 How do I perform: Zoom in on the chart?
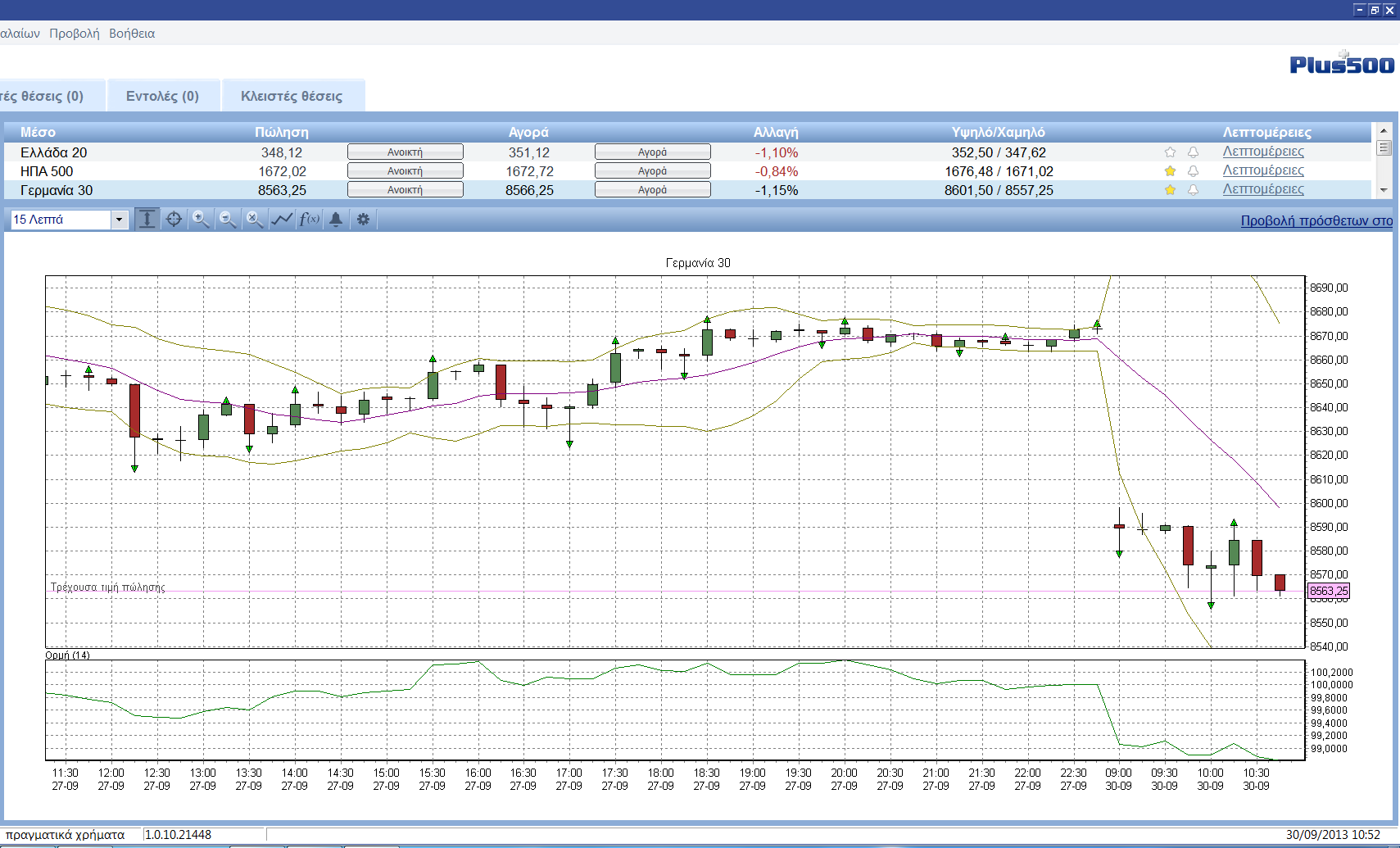(201, 220)
